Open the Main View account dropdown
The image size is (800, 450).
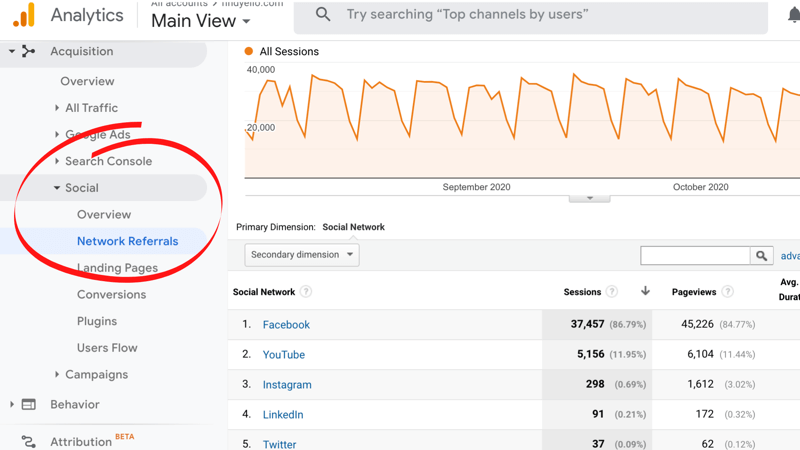[x=201, y=21]
